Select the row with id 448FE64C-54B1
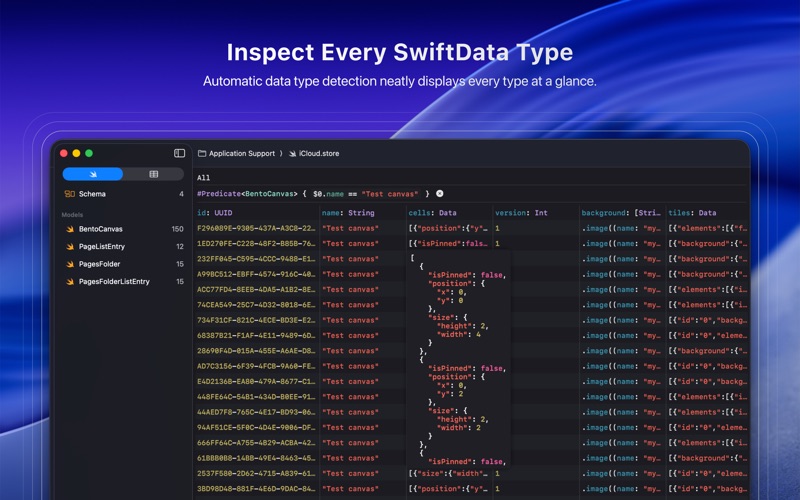This screenshot has width=800, height=500. coord(470,396)
